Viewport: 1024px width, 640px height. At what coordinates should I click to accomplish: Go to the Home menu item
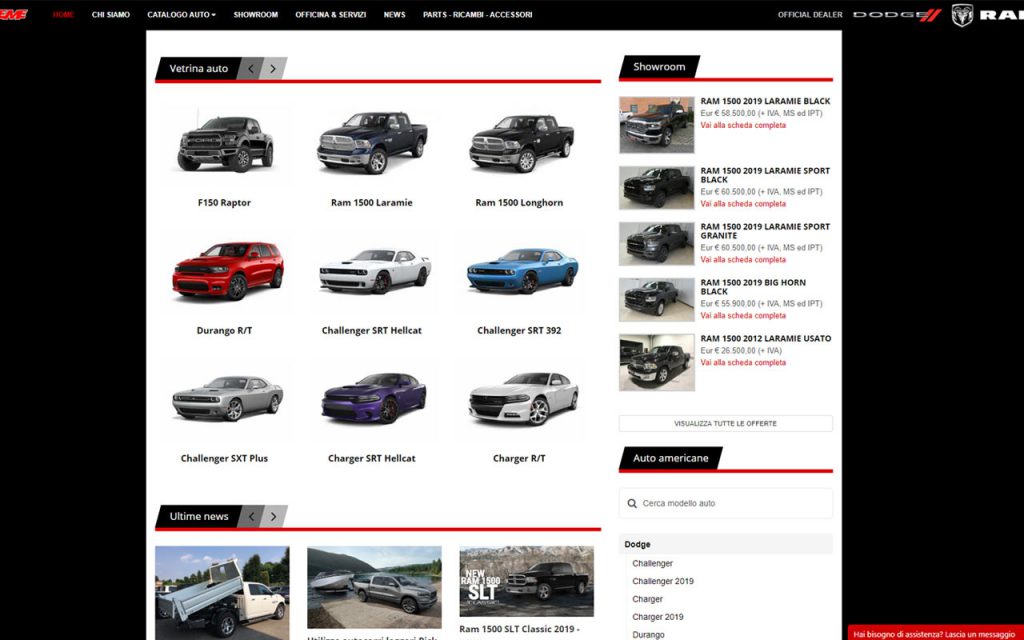point(63,14)
